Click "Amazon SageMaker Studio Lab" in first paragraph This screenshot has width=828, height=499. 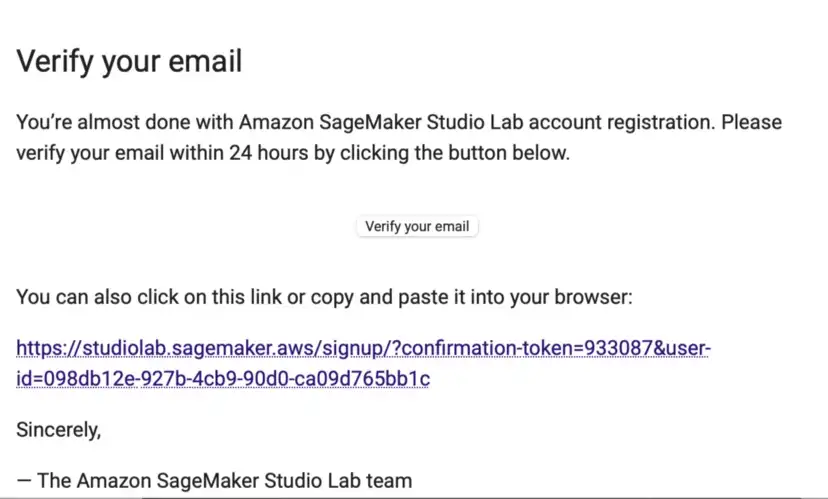pyautogui.click(x=381, y=122)
